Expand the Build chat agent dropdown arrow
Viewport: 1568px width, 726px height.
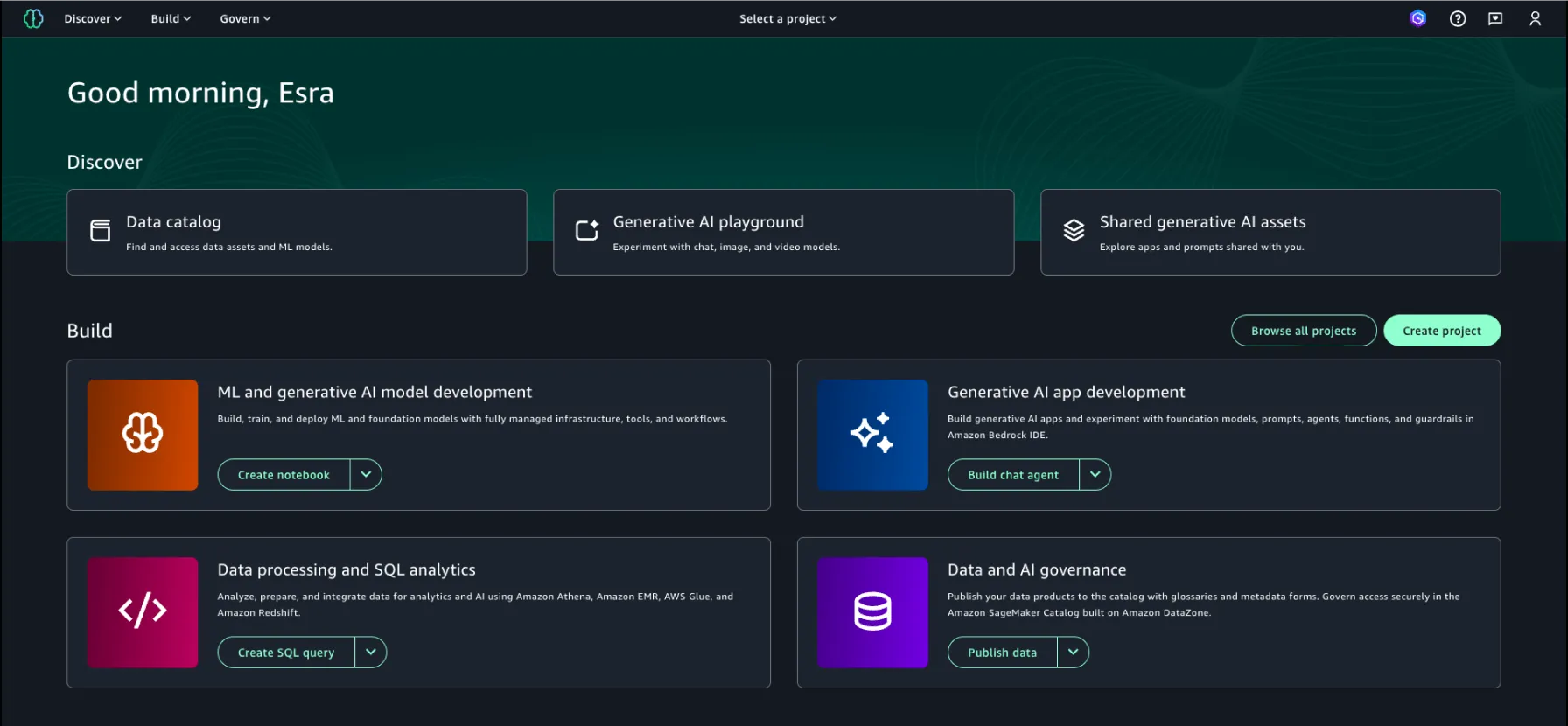[x=1095, y=475]
